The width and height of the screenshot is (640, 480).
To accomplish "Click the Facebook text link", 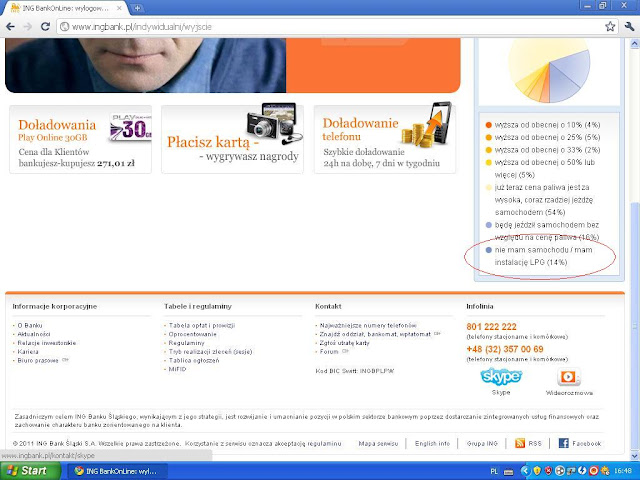I will point(587,443).
